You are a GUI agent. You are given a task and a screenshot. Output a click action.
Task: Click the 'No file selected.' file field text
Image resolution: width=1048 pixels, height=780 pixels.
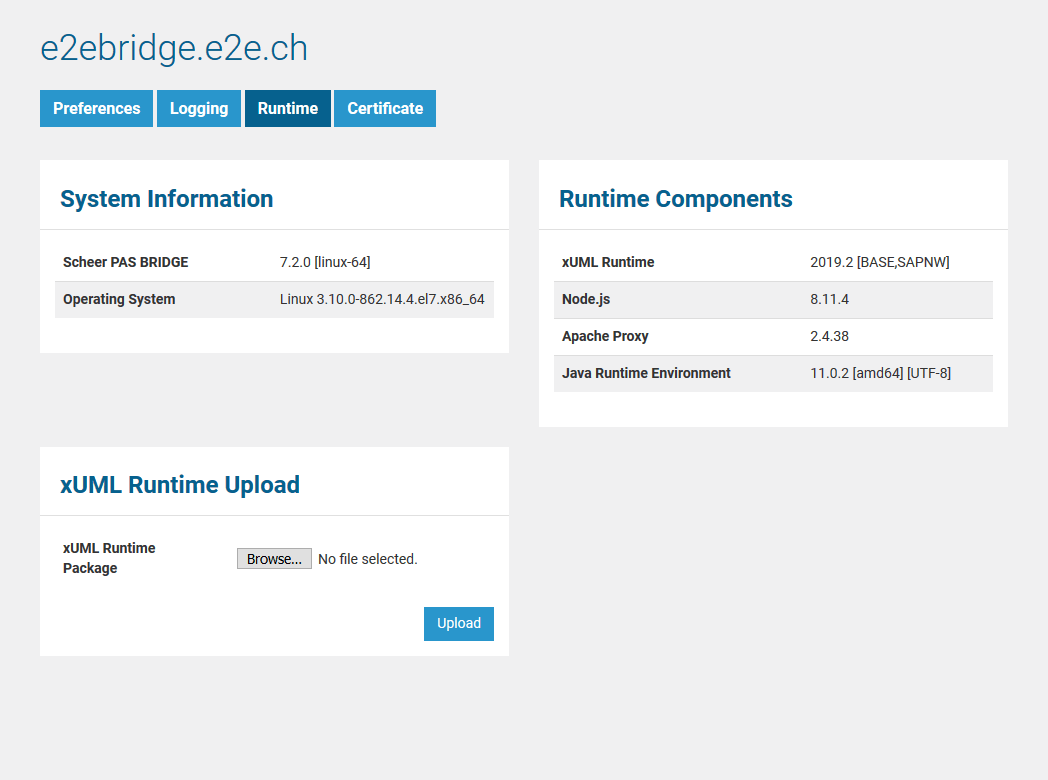tap(367, 559)
